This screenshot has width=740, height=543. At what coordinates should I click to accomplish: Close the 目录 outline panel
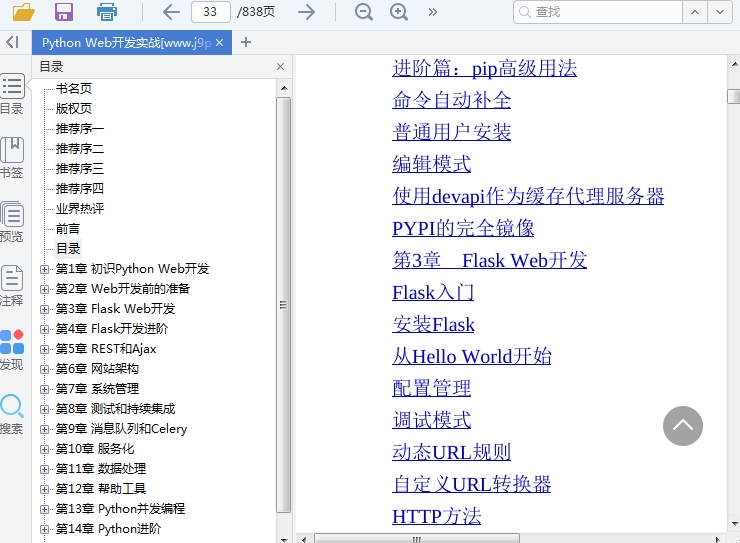[x=280, y=67]
